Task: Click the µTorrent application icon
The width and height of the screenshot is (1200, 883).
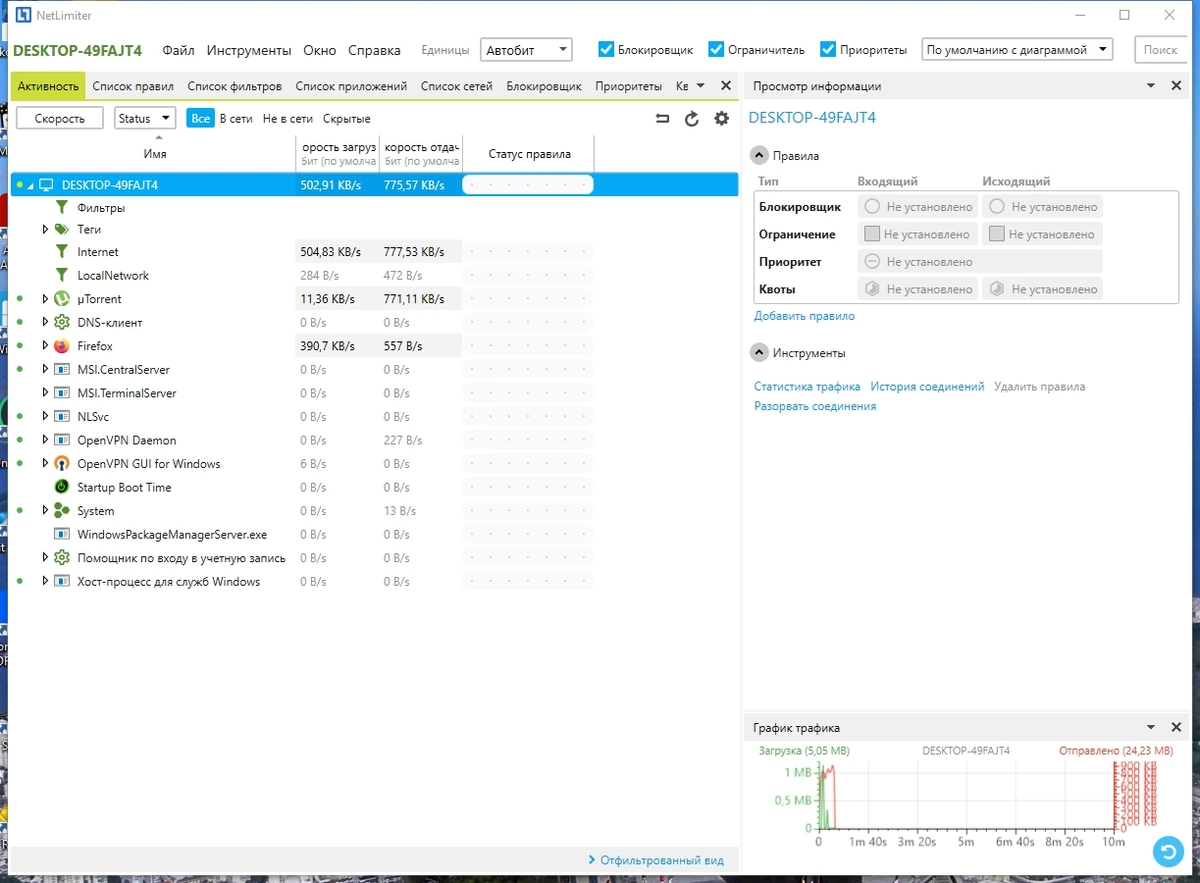Action: point(62,299)
